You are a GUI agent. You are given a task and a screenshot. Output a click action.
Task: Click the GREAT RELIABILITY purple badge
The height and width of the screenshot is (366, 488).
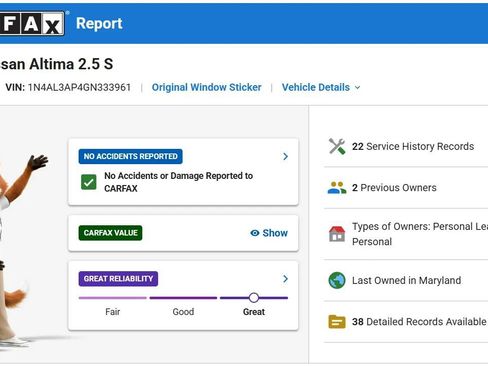[118, 279]
